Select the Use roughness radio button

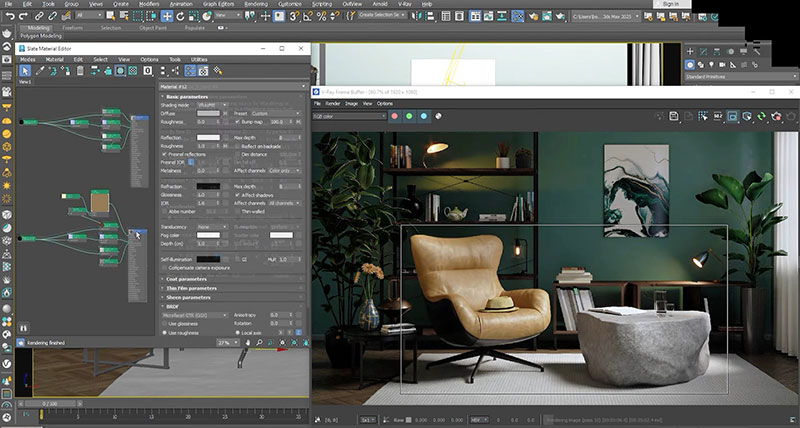pos(165,332)
